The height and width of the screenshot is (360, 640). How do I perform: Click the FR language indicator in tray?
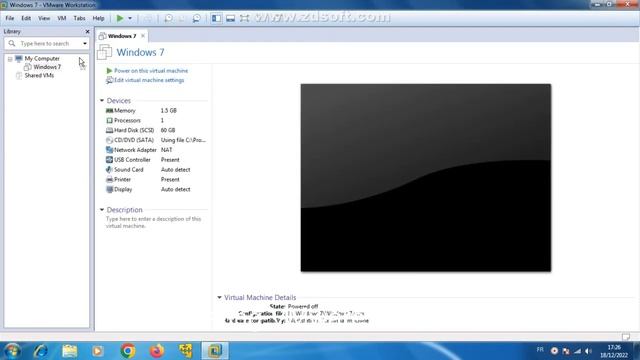click(540, 350)
